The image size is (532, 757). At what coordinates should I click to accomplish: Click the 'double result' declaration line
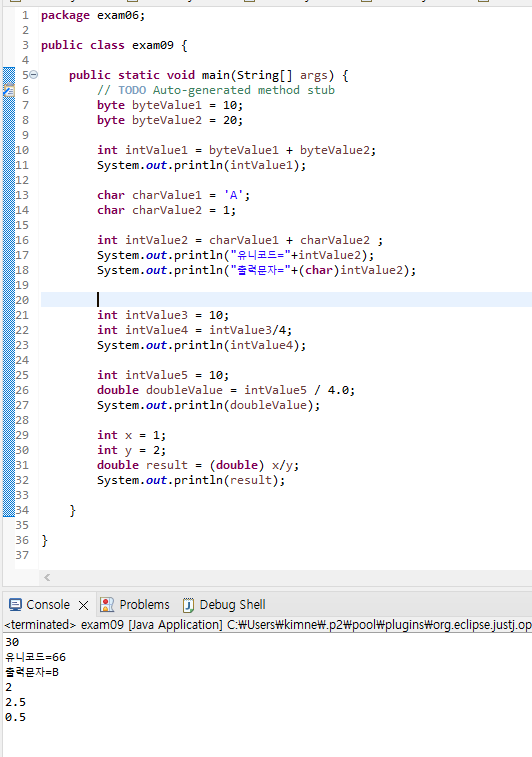[198, 465]
